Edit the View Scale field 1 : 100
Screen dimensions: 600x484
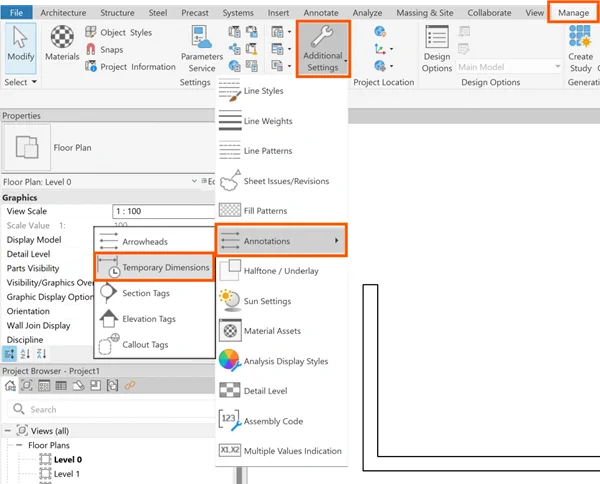(x=164, y=211)
